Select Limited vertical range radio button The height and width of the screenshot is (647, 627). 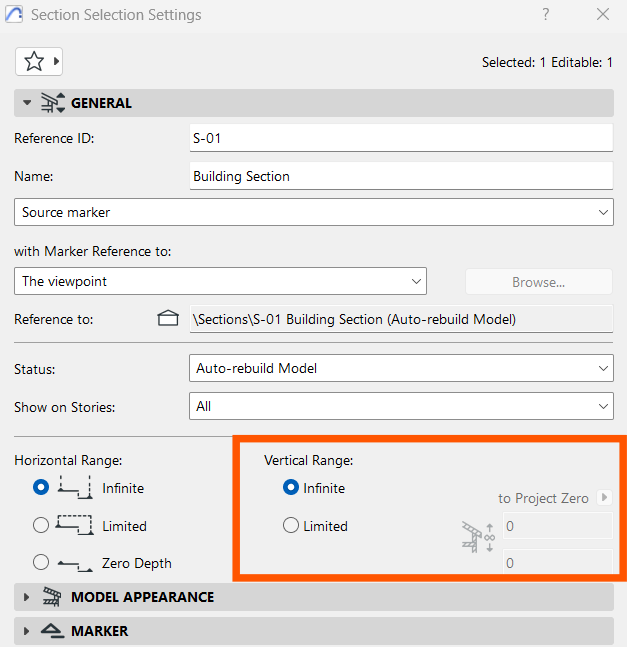(x=291, y=525)
